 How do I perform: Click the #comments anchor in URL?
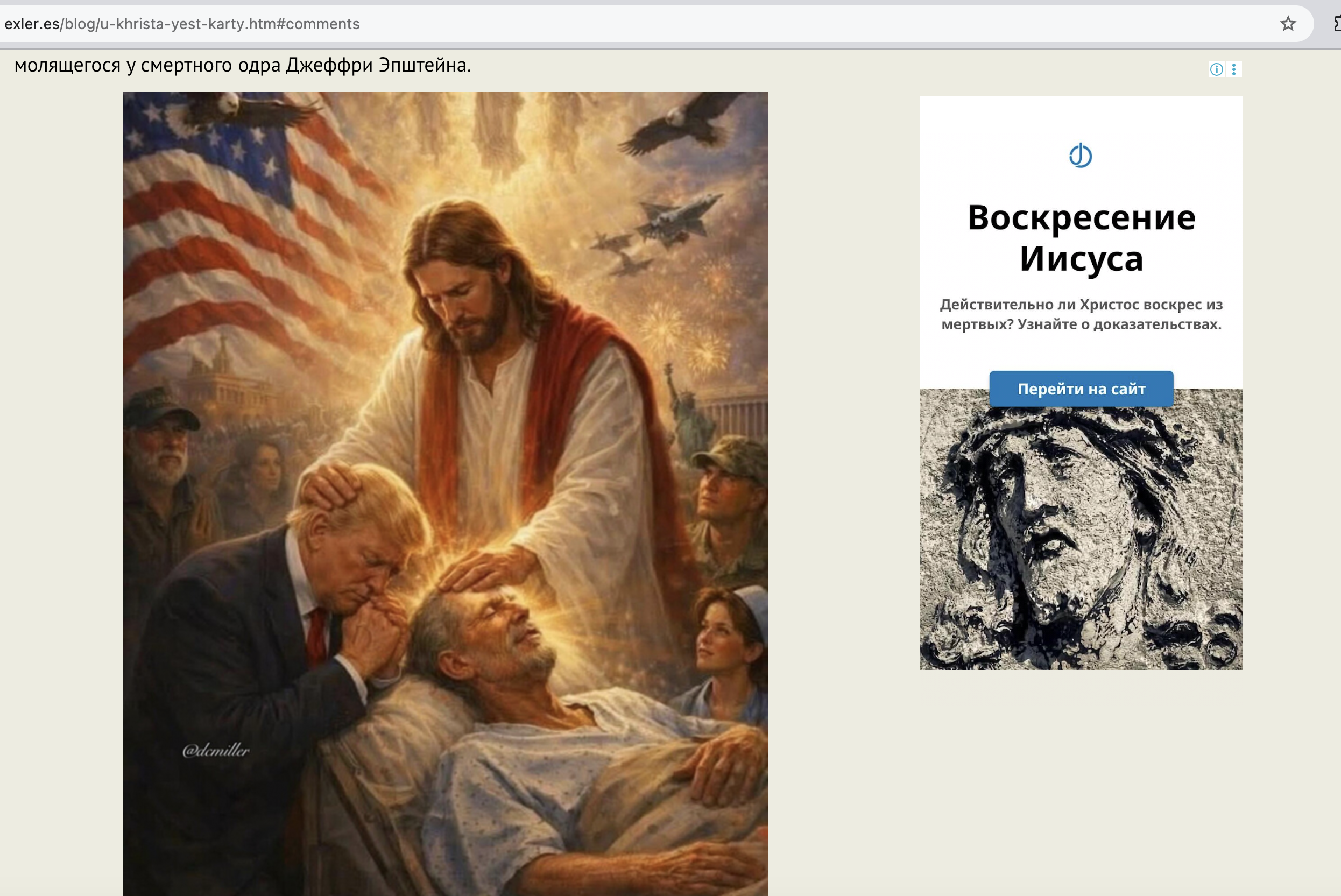[x=318, y=24]
